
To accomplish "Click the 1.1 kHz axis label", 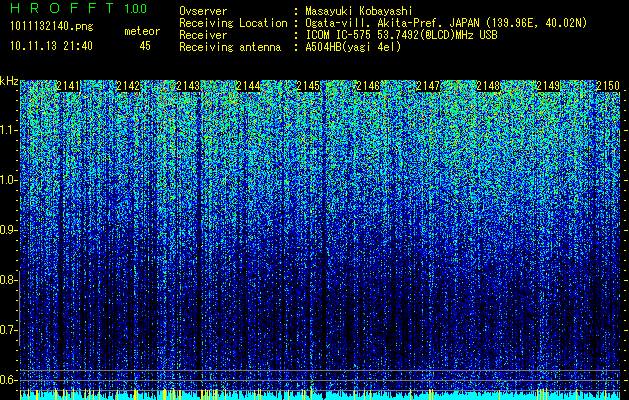I will point(8,130).
